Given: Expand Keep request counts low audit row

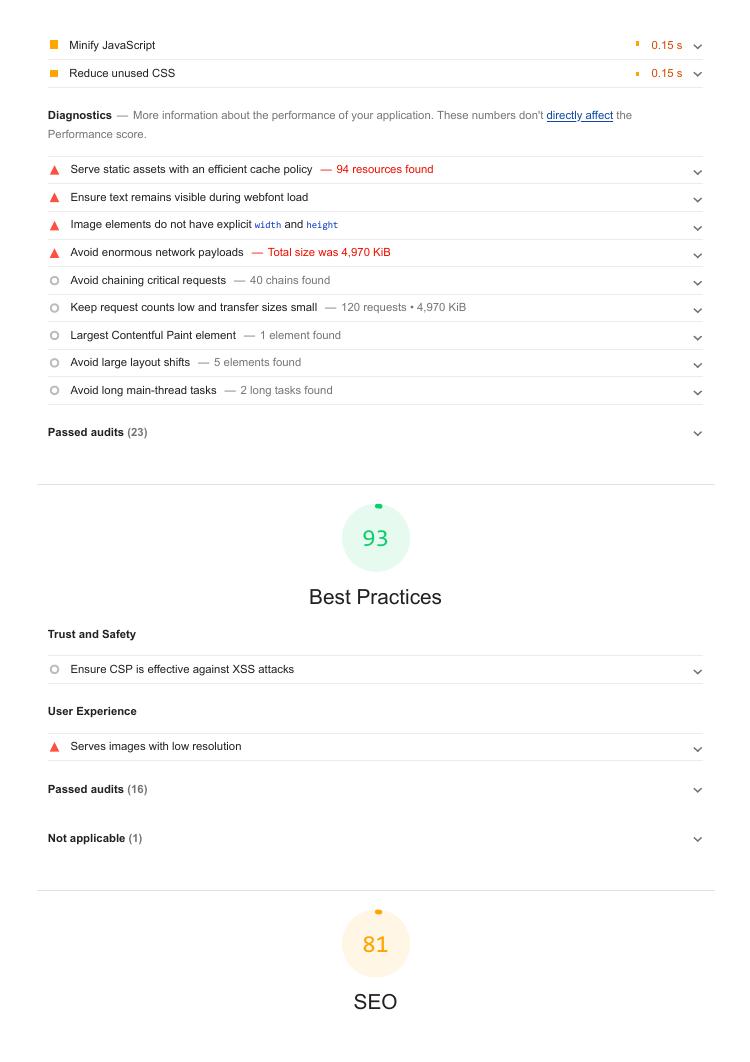Looking at the screenshot, I should point(697,309).
